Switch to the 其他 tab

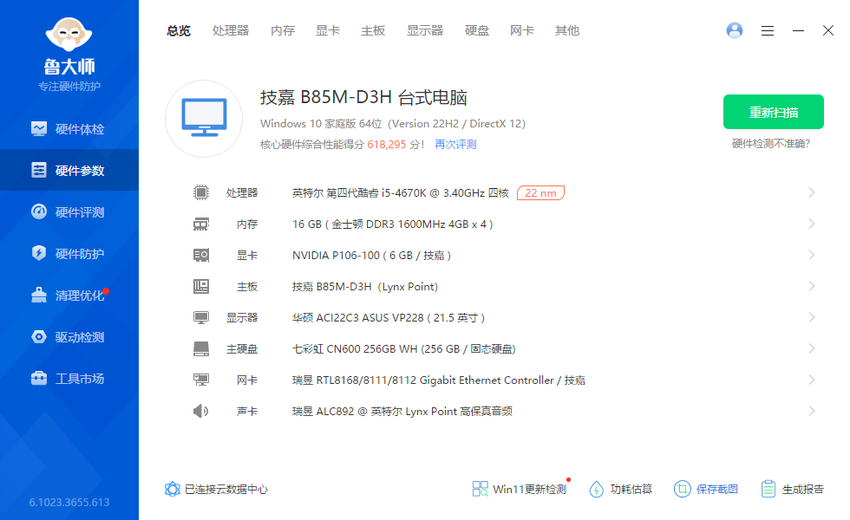[567, 31]
